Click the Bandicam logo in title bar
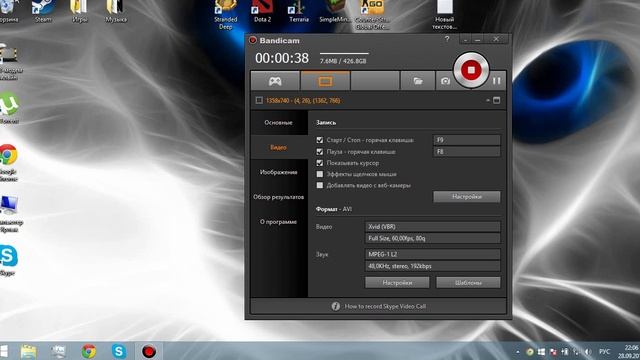640x360 pixels. pyautogui.click(x=253, y=40)
